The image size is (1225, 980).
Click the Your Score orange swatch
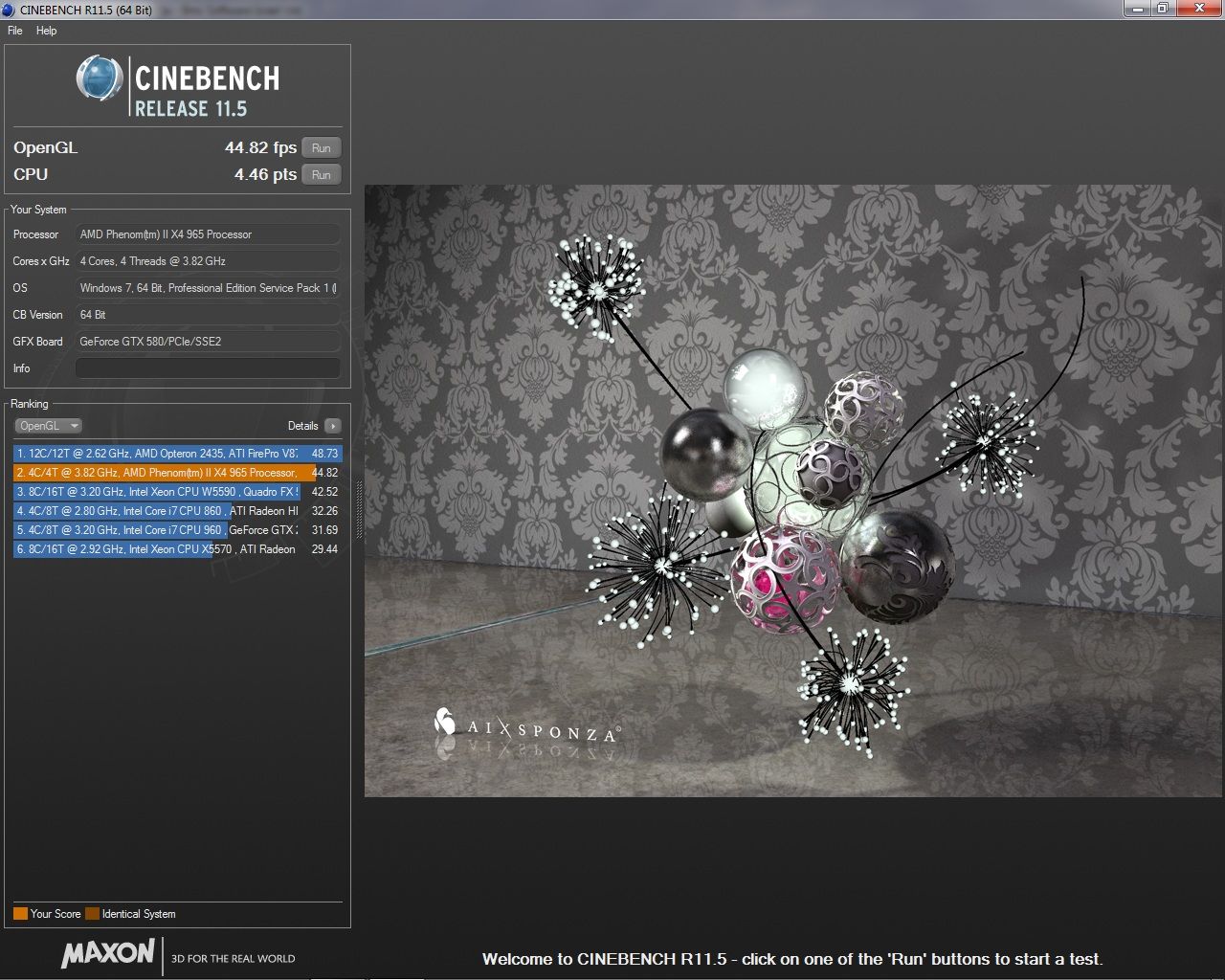(20, 914)
